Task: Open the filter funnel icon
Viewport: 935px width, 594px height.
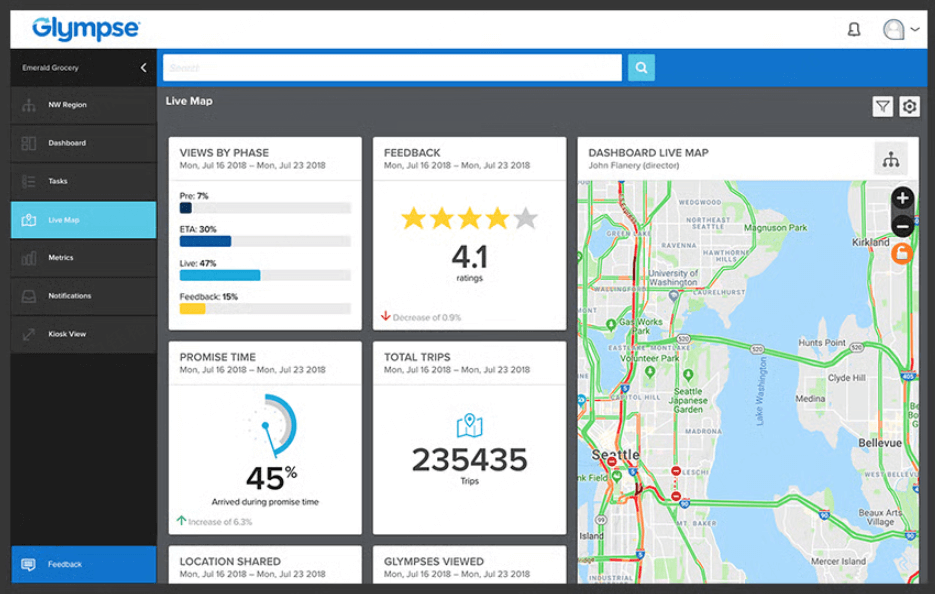Action: point(882,107)
